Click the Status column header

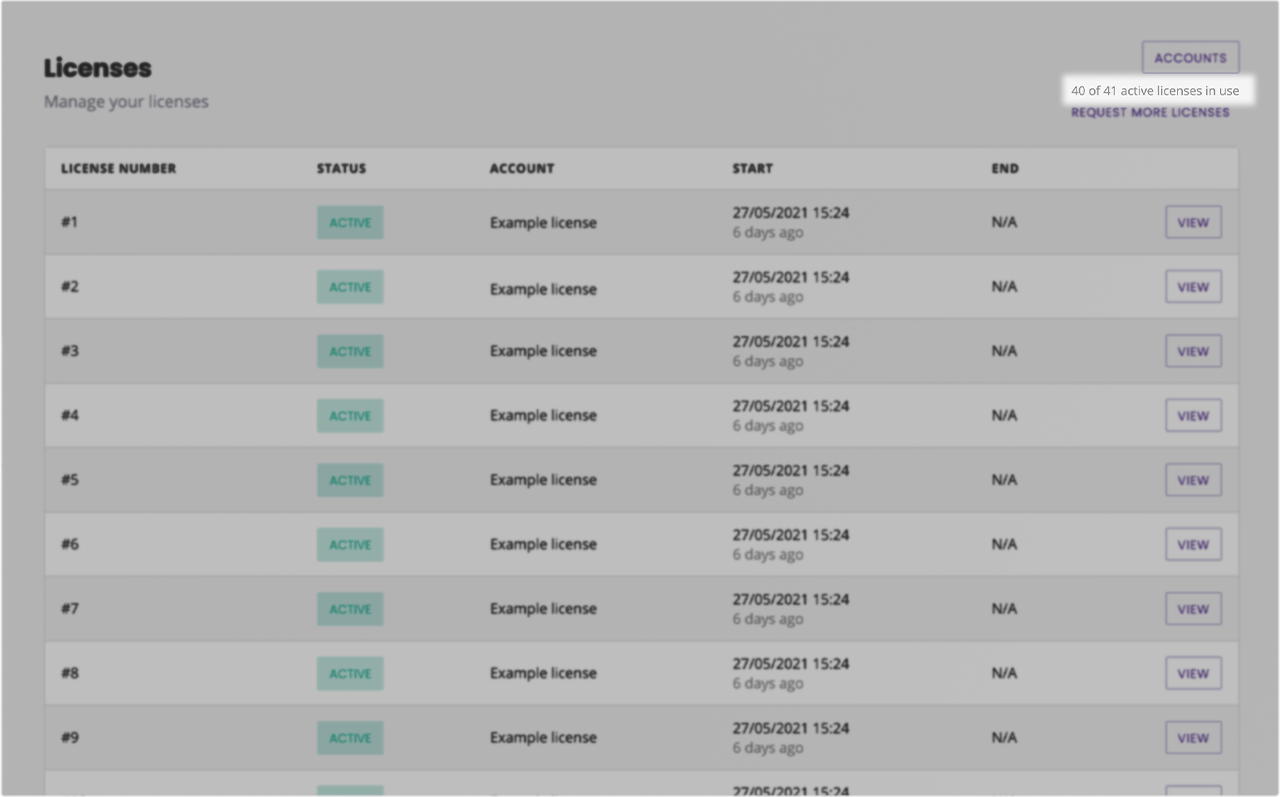pos(341,169)
